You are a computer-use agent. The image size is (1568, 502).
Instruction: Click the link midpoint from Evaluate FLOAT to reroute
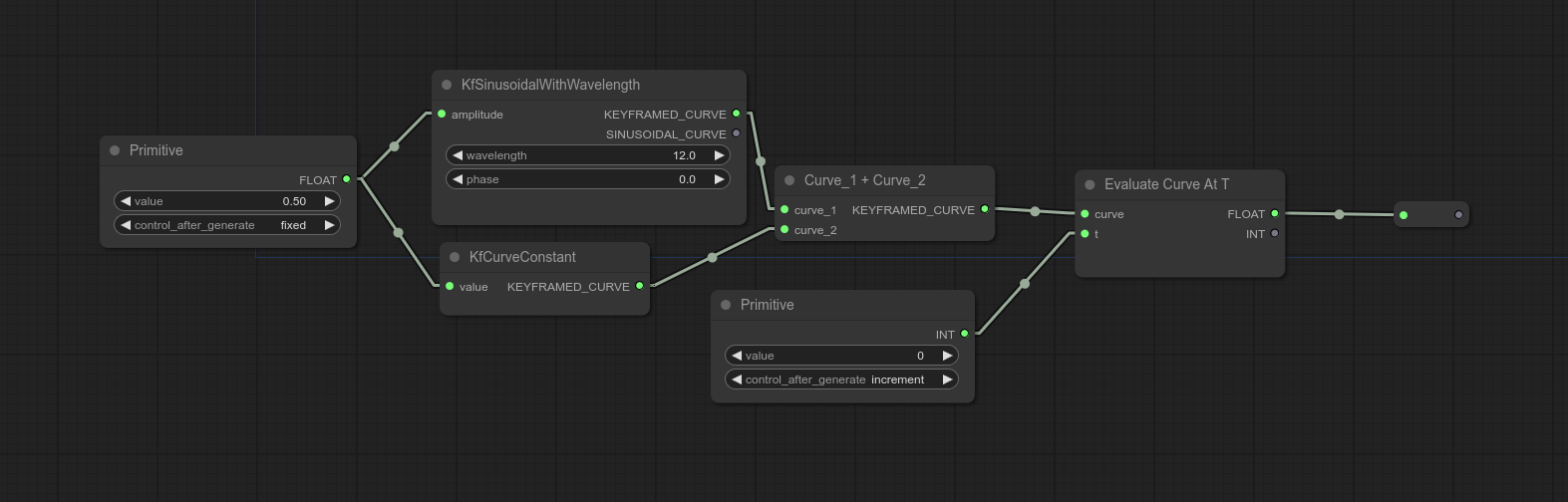pos(1339,214)
